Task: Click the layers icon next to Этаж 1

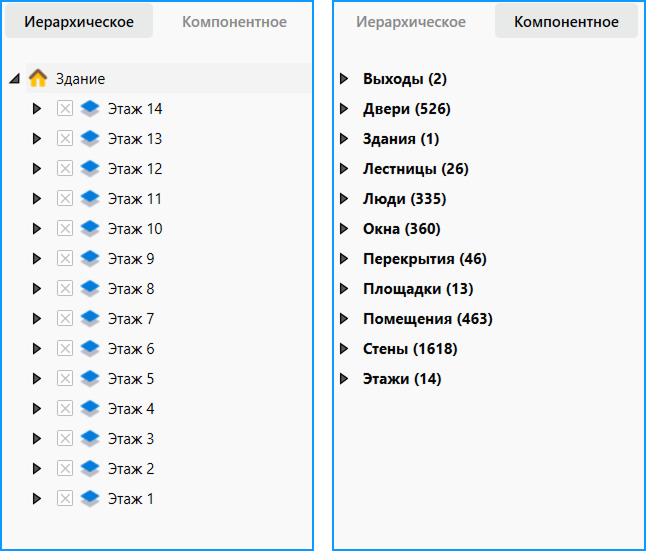Action: (x=90, y=499)
